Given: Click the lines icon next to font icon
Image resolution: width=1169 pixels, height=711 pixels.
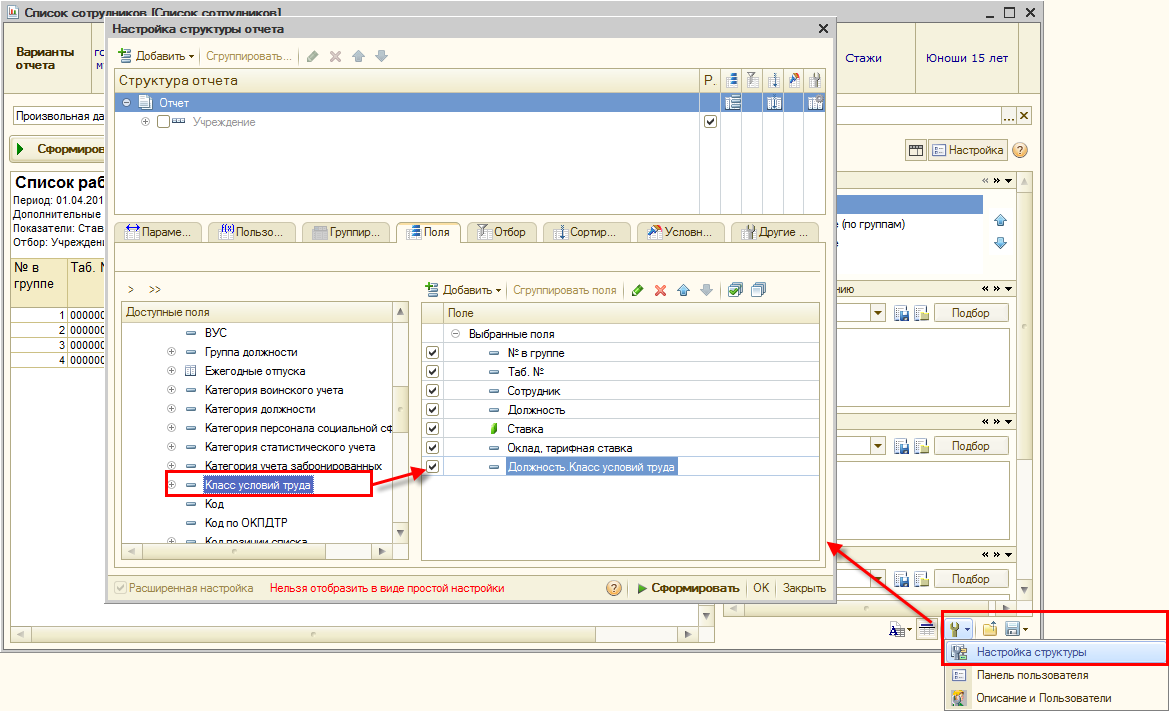Looking at the screenshot, I should pos(927,631).
